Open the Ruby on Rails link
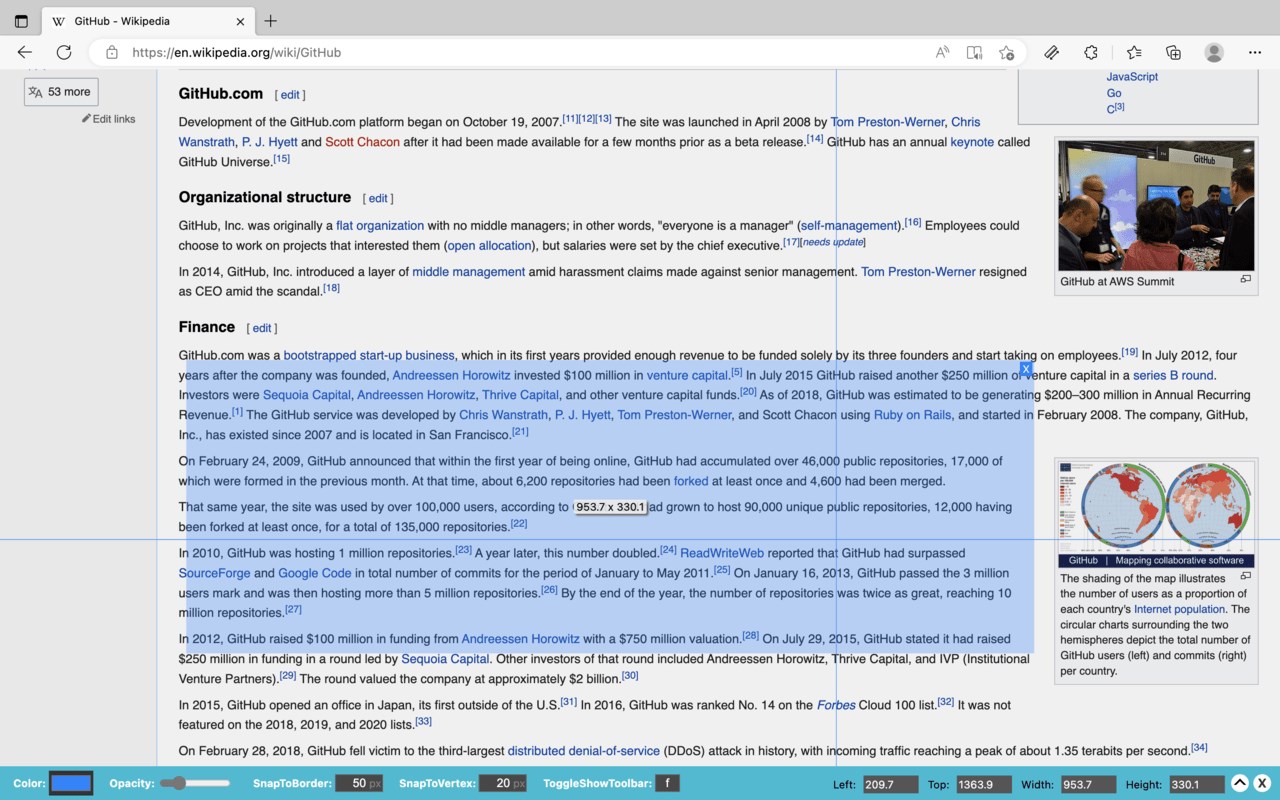The image size is (1280, 800). click(912, 415)
